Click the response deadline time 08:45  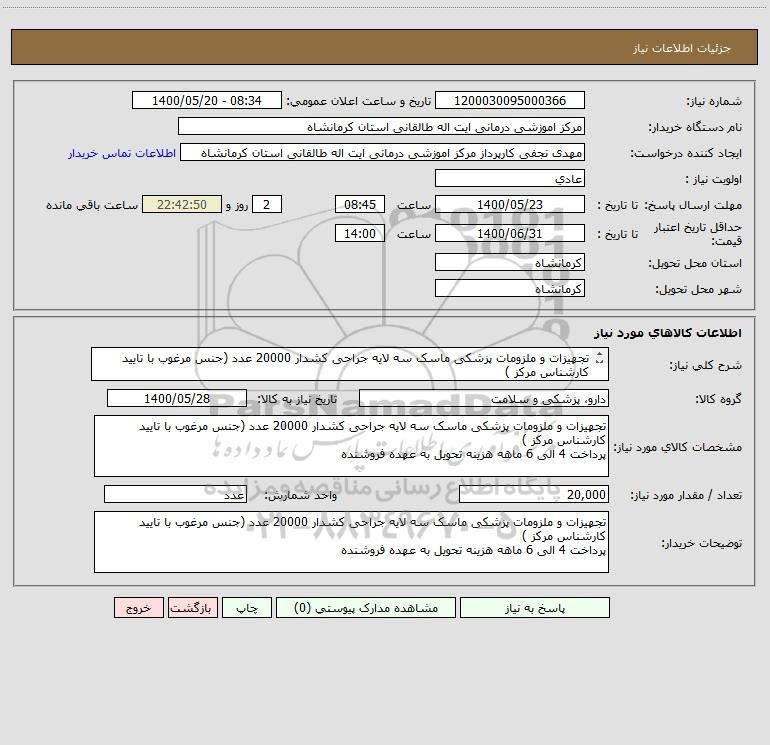click(359, 204)
